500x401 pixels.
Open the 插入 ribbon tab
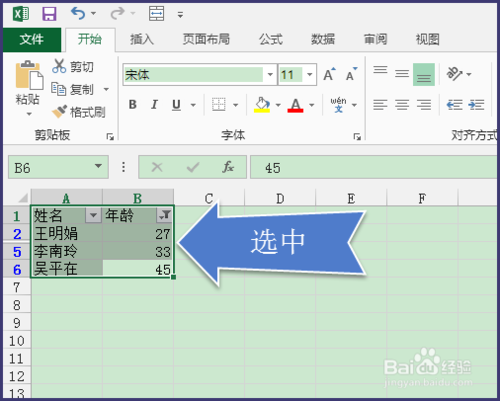click(142, 39)
